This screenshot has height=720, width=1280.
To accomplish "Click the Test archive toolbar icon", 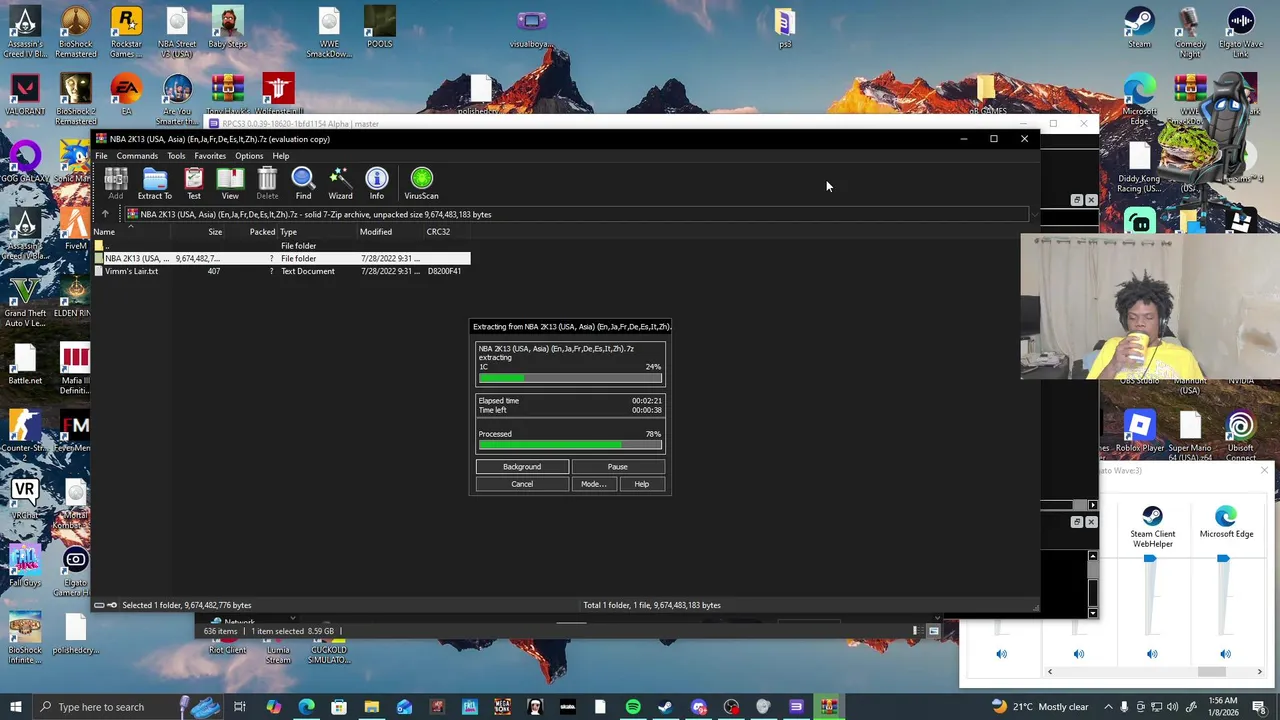I will click(x=194, y=184).
